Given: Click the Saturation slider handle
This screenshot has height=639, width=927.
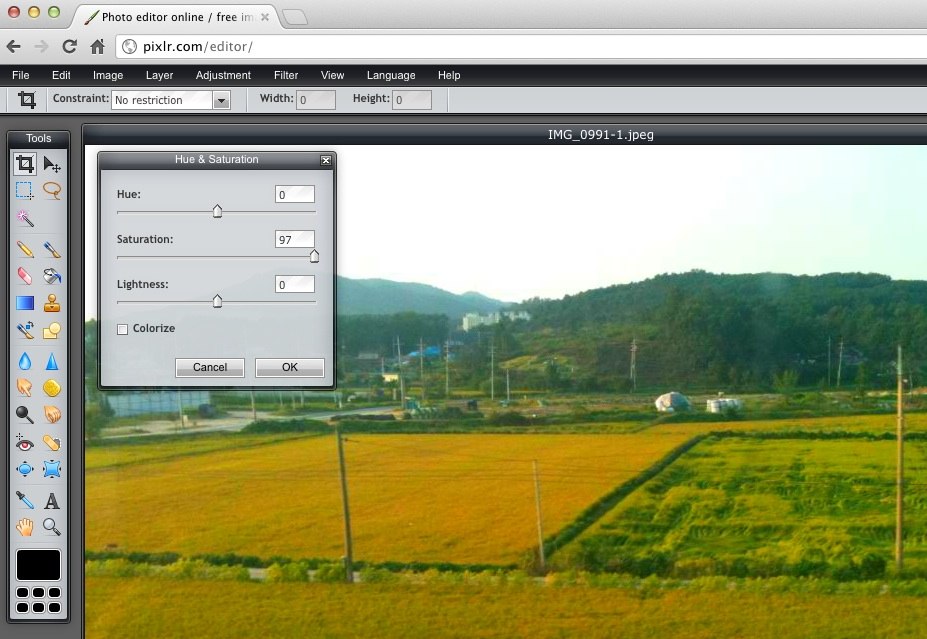Looking at the screenshot, I should click(314, 257).
